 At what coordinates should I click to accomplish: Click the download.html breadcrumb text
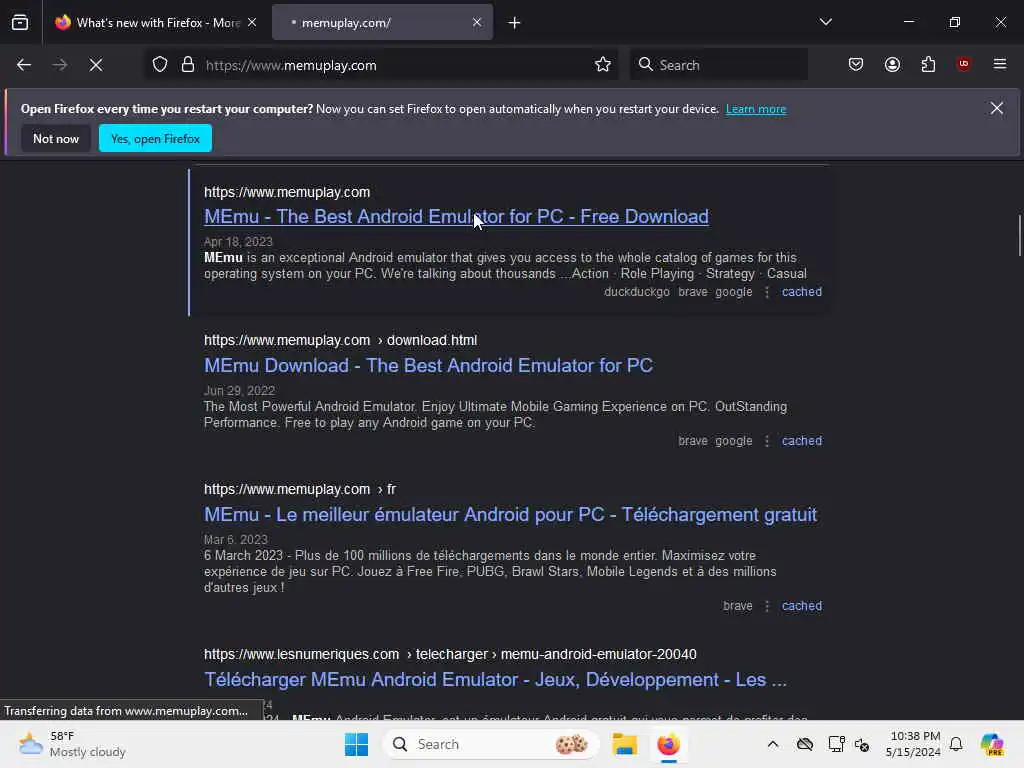(432, 340)
